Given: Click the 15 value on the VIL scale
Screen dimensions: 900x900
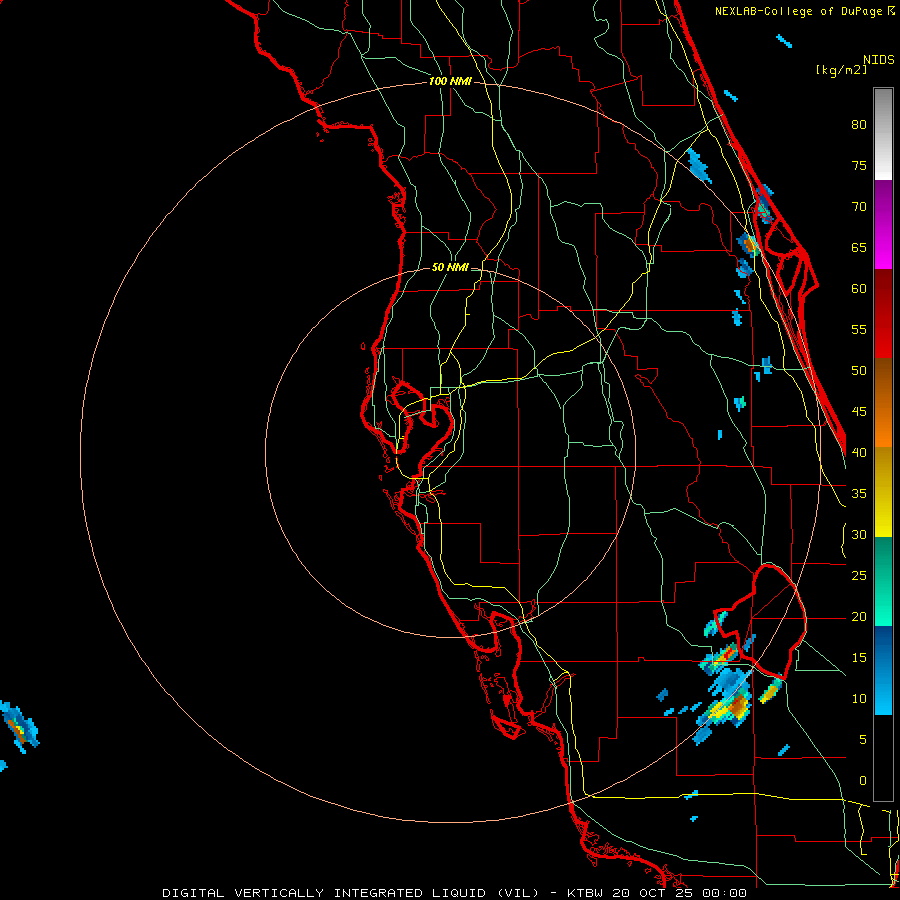Looking at the screenshot, I should point(859,658).
